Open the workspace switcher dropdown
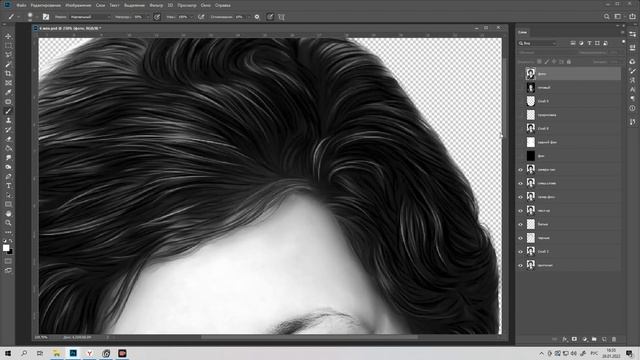The image size is (640, 360). [x=618, y=17]
